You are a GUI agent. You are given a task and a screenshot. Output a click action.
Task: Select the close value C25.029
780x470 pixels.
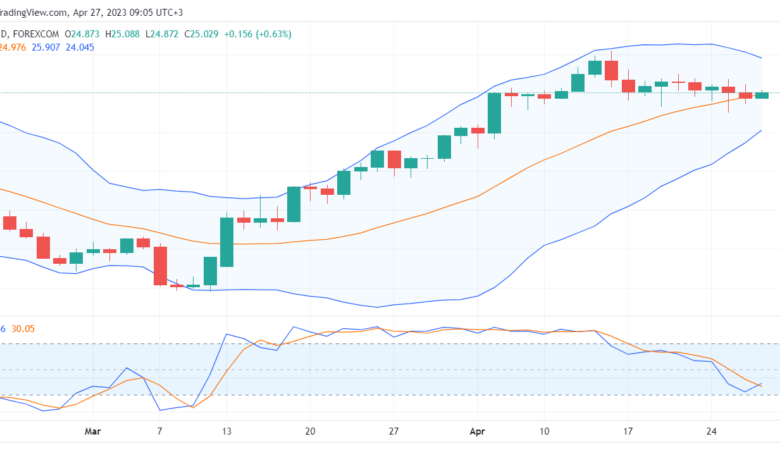(x=201, y=34)
